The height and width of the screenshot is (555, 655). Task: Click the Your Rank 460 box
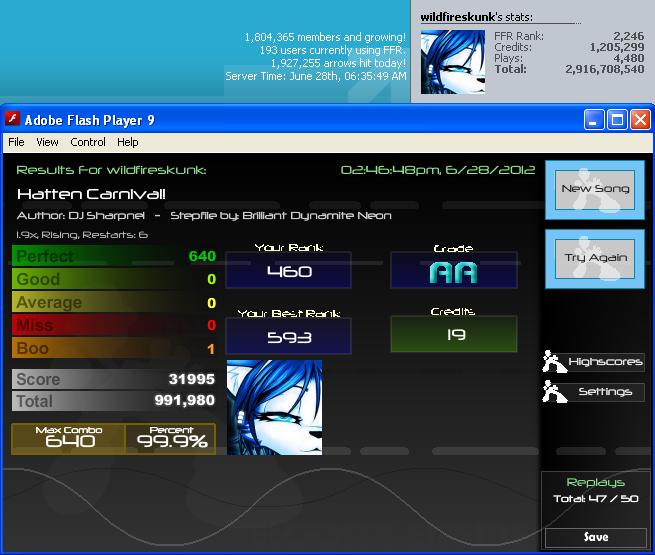click(x=288, y=270)
